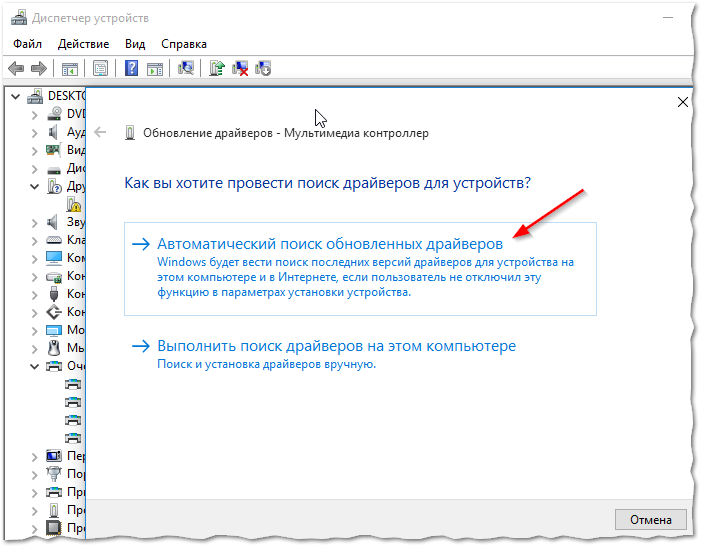Click the Отмена button
This screenshot has height=547, width=702.
click(x=650, y=519)
